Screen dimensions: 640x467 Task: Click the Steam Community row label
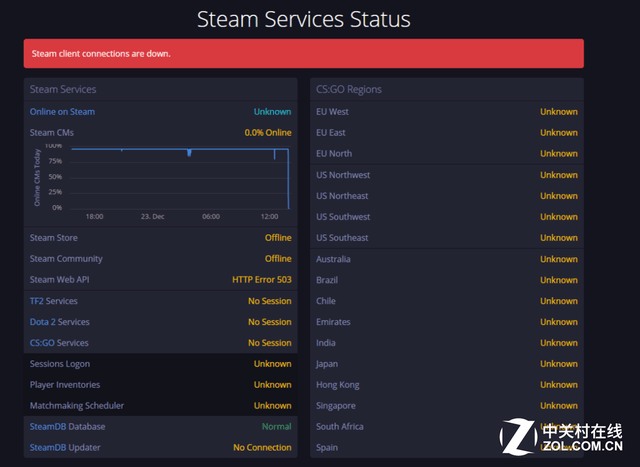pos(66,258)
